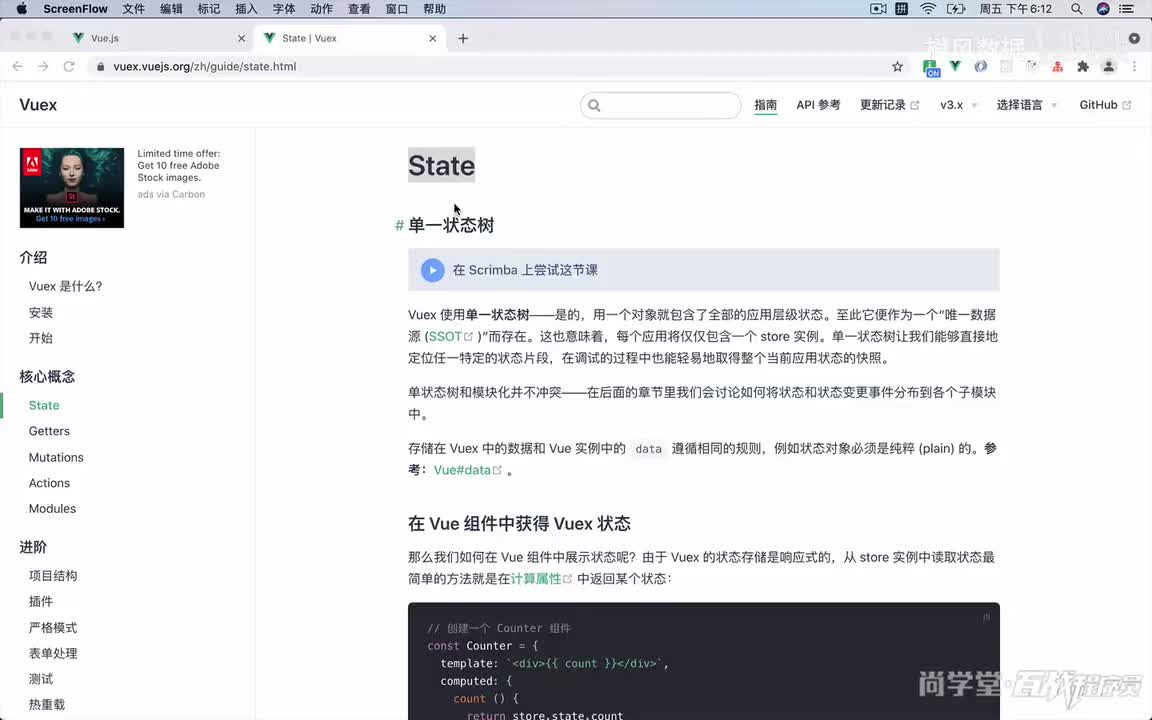Image resolution: width=1152 pixels, height=720 pixels.
Task: Open the Siri icon in menu bar
Action: [x=1103, y=9]
